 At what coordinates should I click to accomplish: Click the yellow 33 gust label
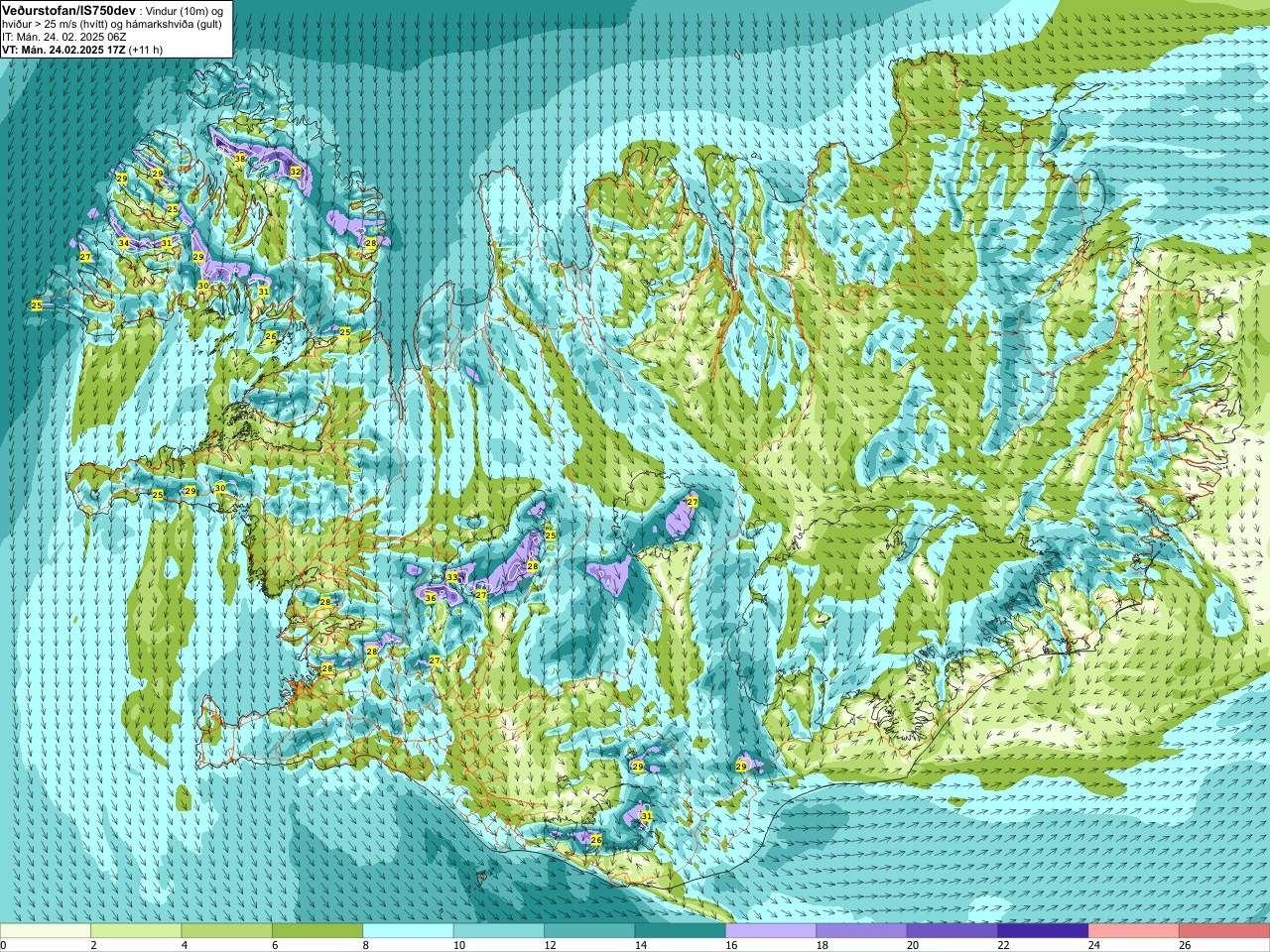[451, 577]
